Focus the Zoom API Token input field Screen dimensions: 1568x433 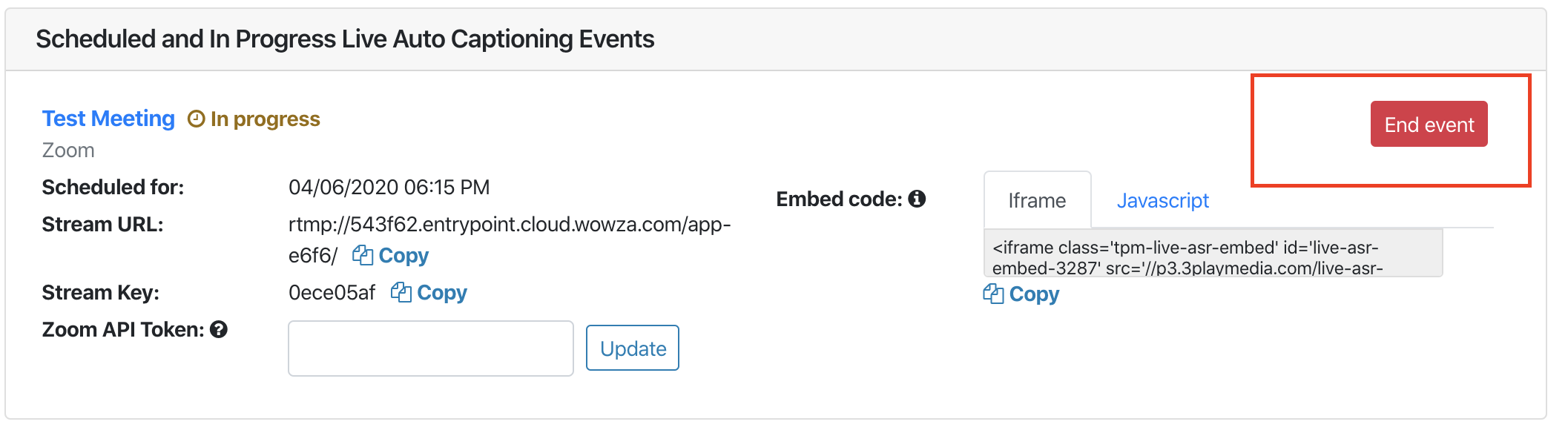tap(431, 348)
